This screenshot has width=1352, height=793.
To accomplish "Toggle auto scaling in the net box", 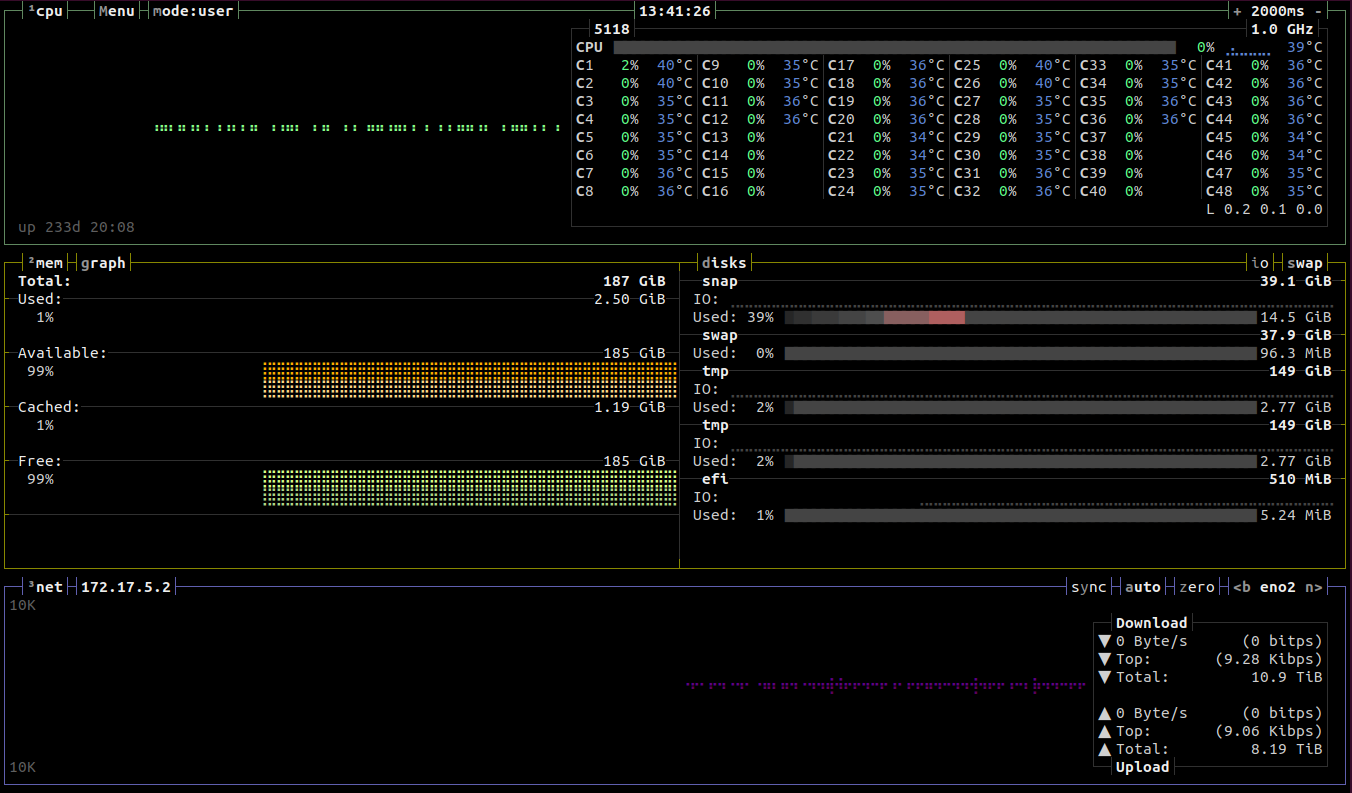I will 1143,587.
